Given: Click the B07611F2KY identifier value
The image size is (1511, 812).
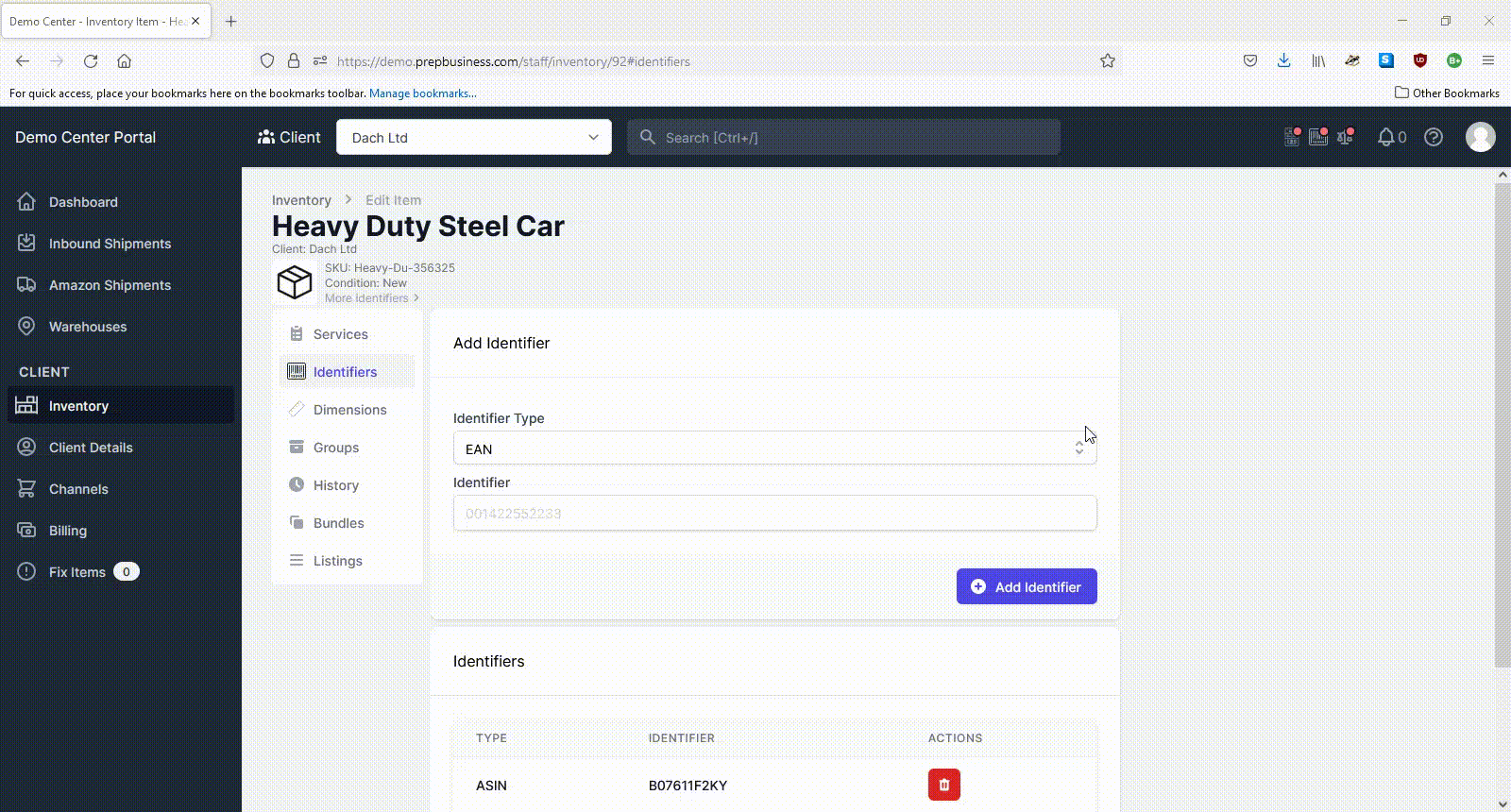Looking at the screenshot, I should pyautogui.click(x=688, y=786).
